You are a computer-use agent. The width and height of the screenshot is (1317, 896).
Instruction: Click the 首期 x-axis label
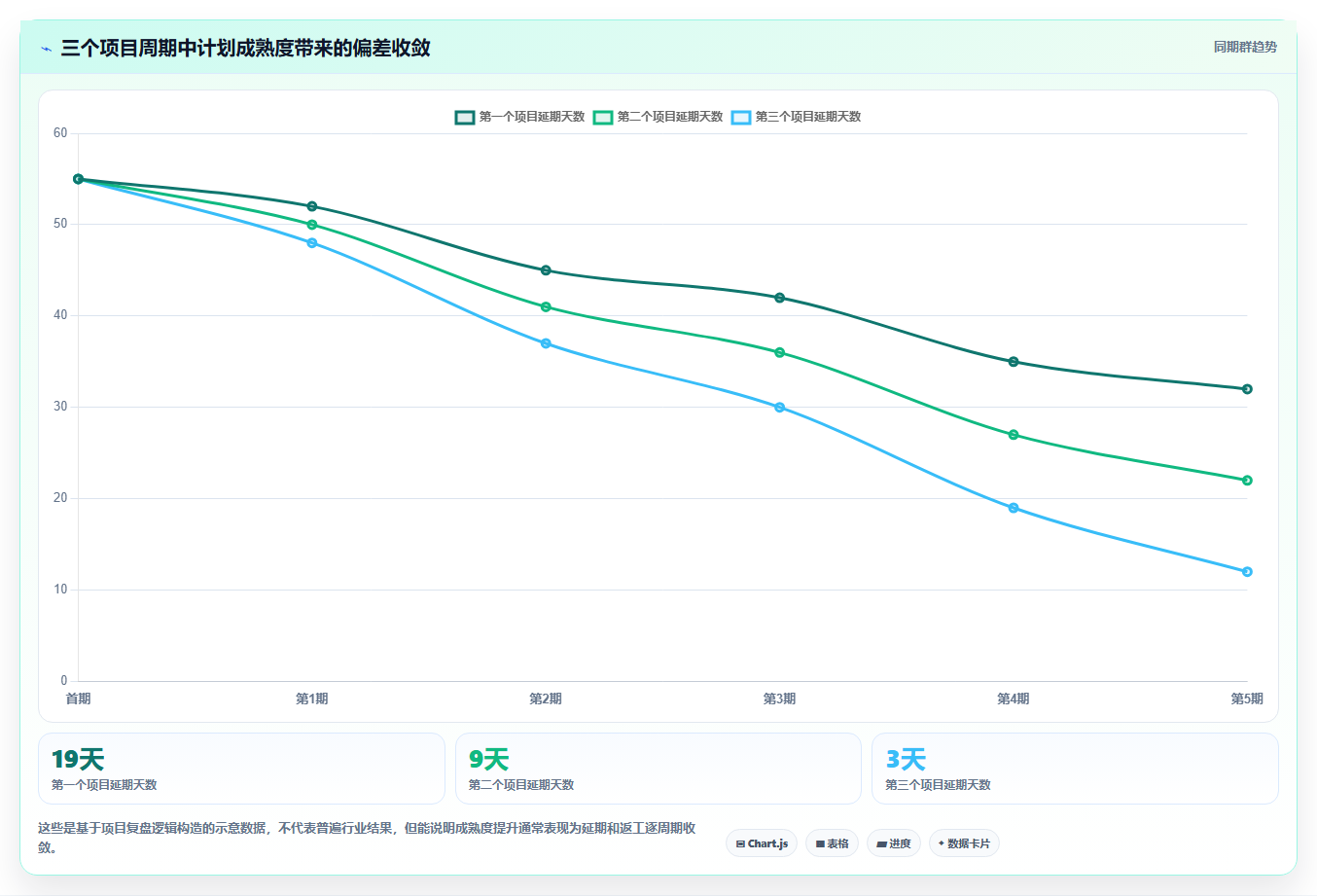[78, 699]
